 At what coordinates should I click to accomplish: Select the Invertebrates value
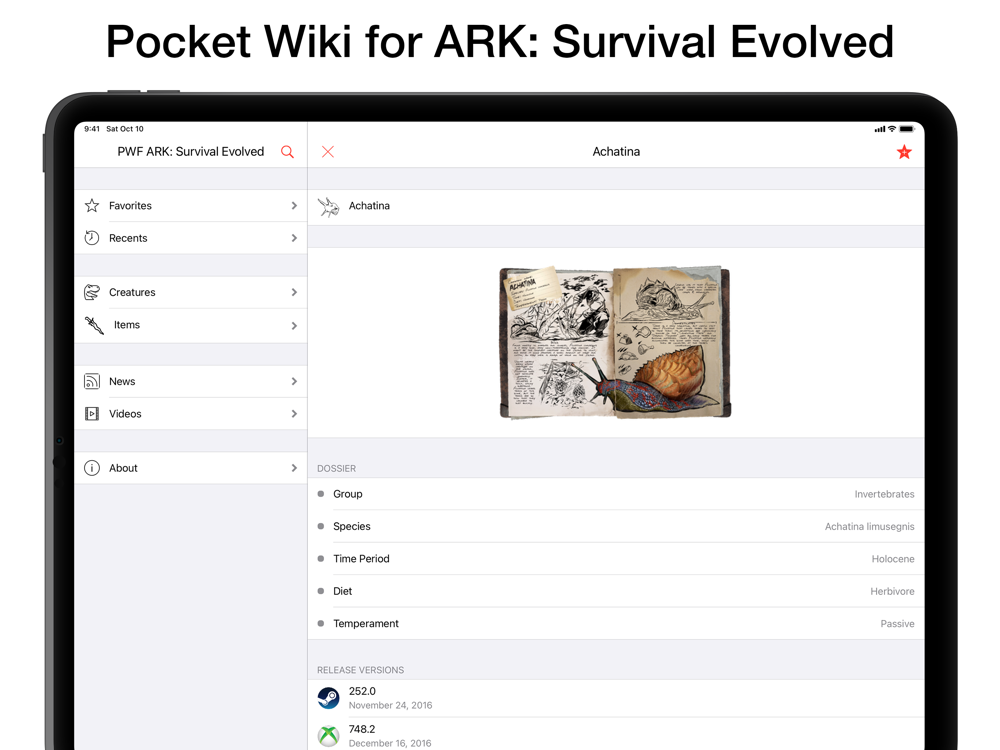(x=884, y=494)
